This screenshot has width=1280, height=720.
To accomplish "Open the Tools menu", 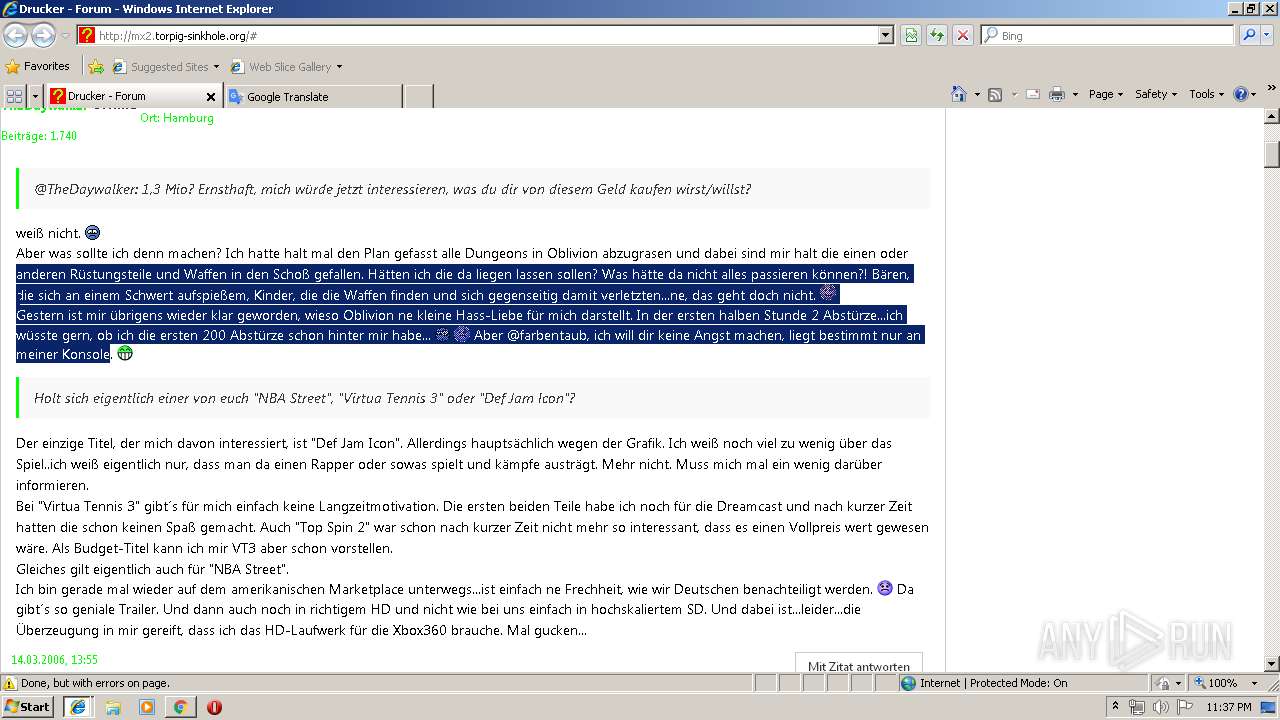I will pyautogui.click(x=1207, y=94).
